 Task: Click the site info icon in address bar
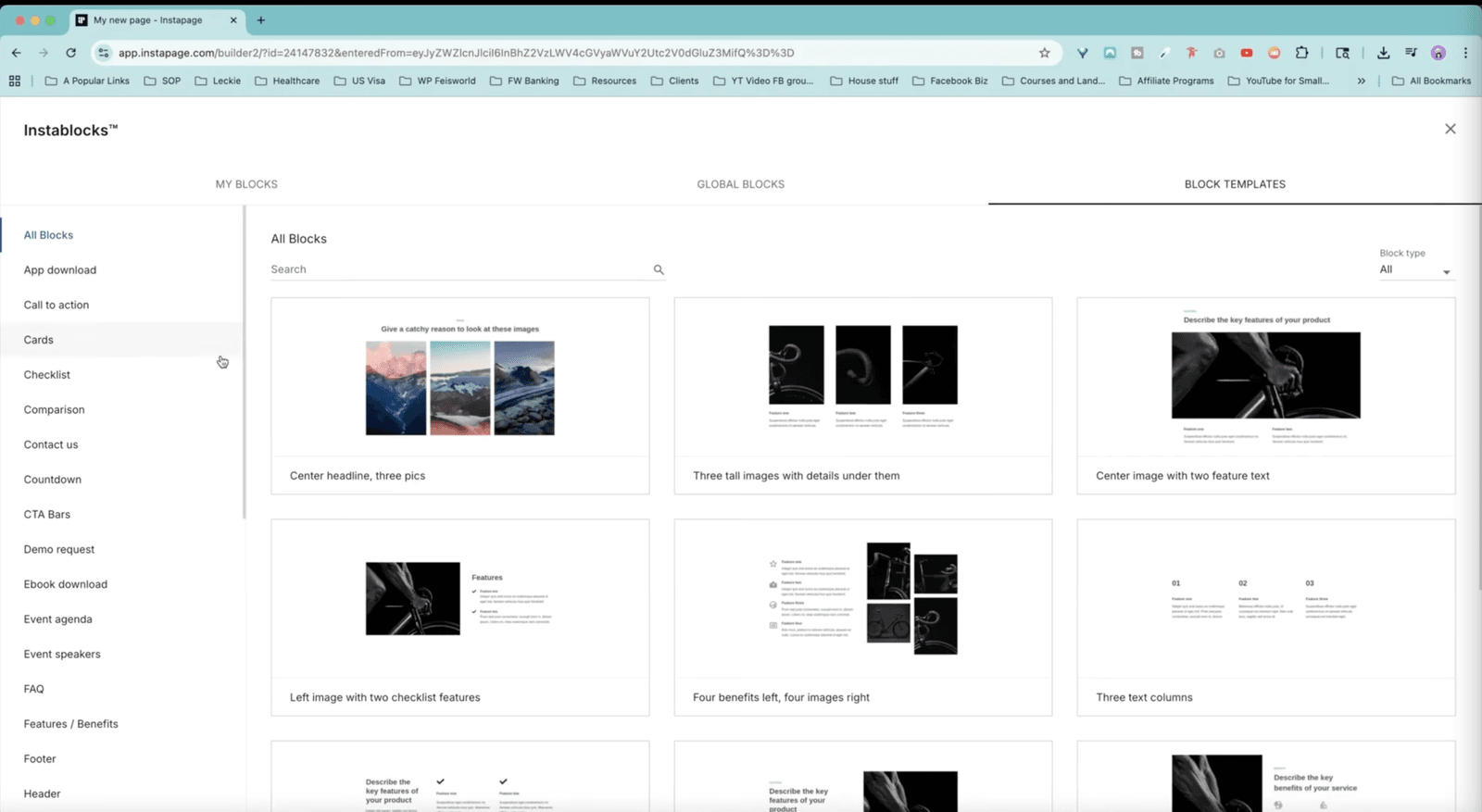click(x=103, y=53)
